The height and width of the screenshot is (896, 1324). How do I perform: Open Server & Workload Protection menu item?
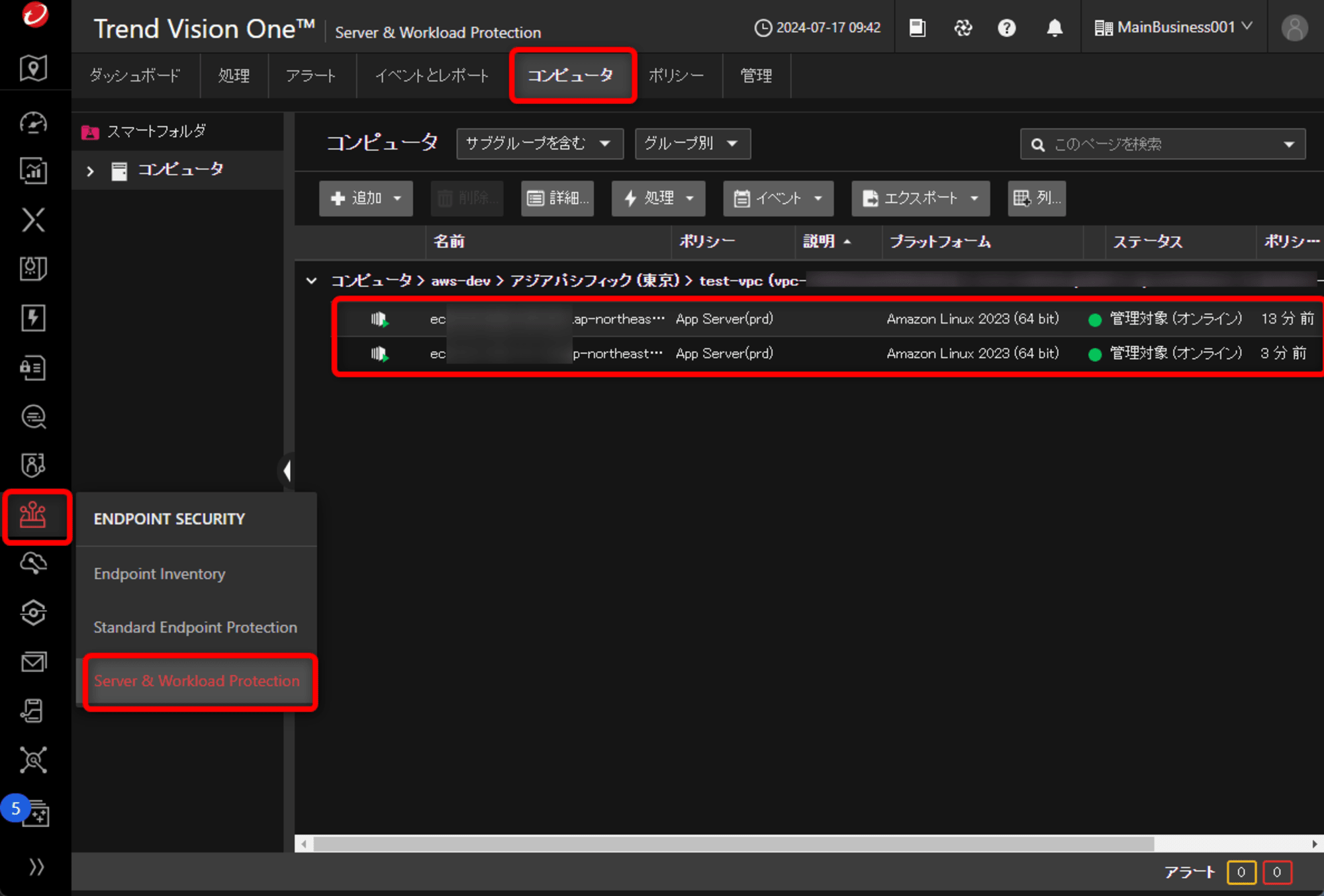click(197, 681)
